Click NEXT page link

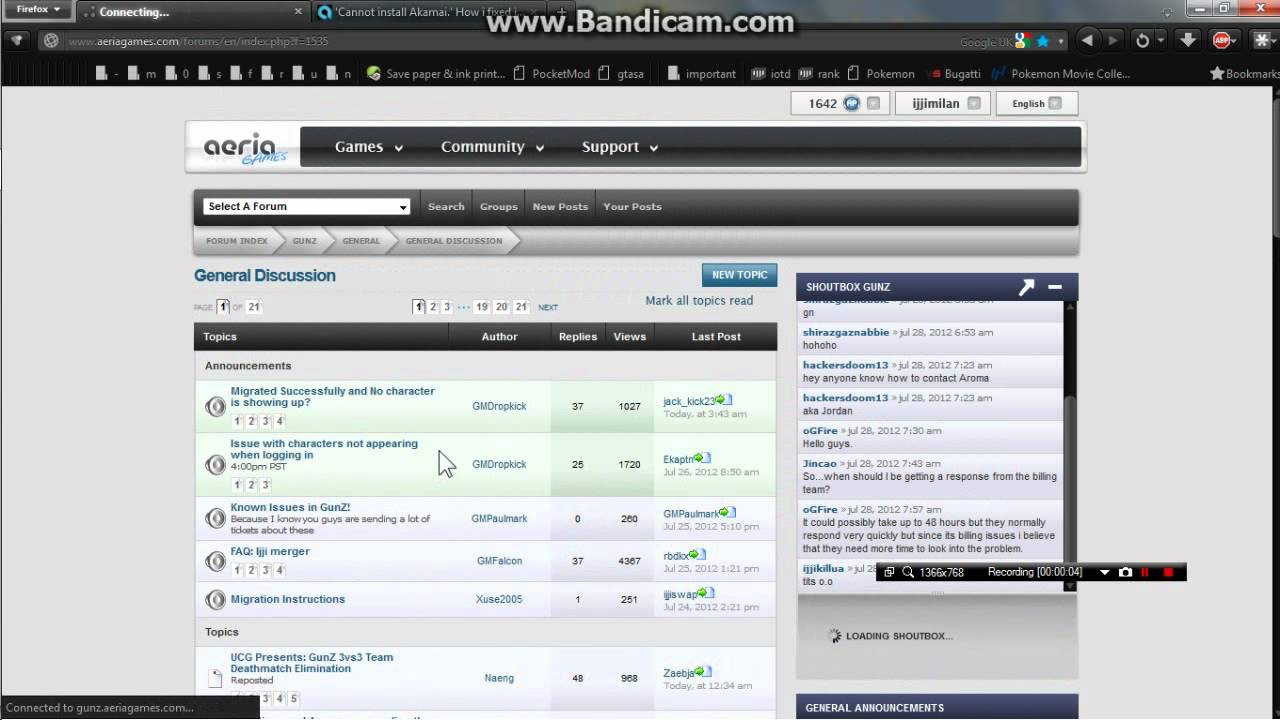[548, 308]
